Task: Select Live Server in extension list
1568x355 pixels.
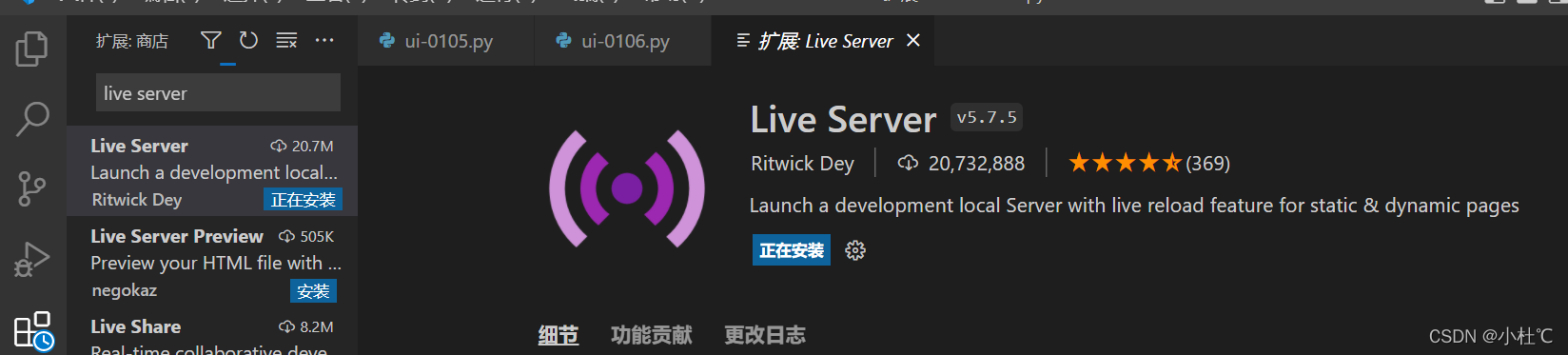Action: click(x=212, y=171)
